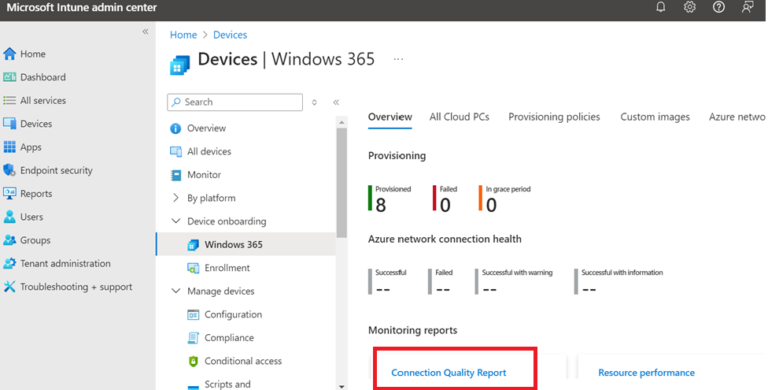Open the notifications bell icon
The image size is (768, 390).
(661, 7)
